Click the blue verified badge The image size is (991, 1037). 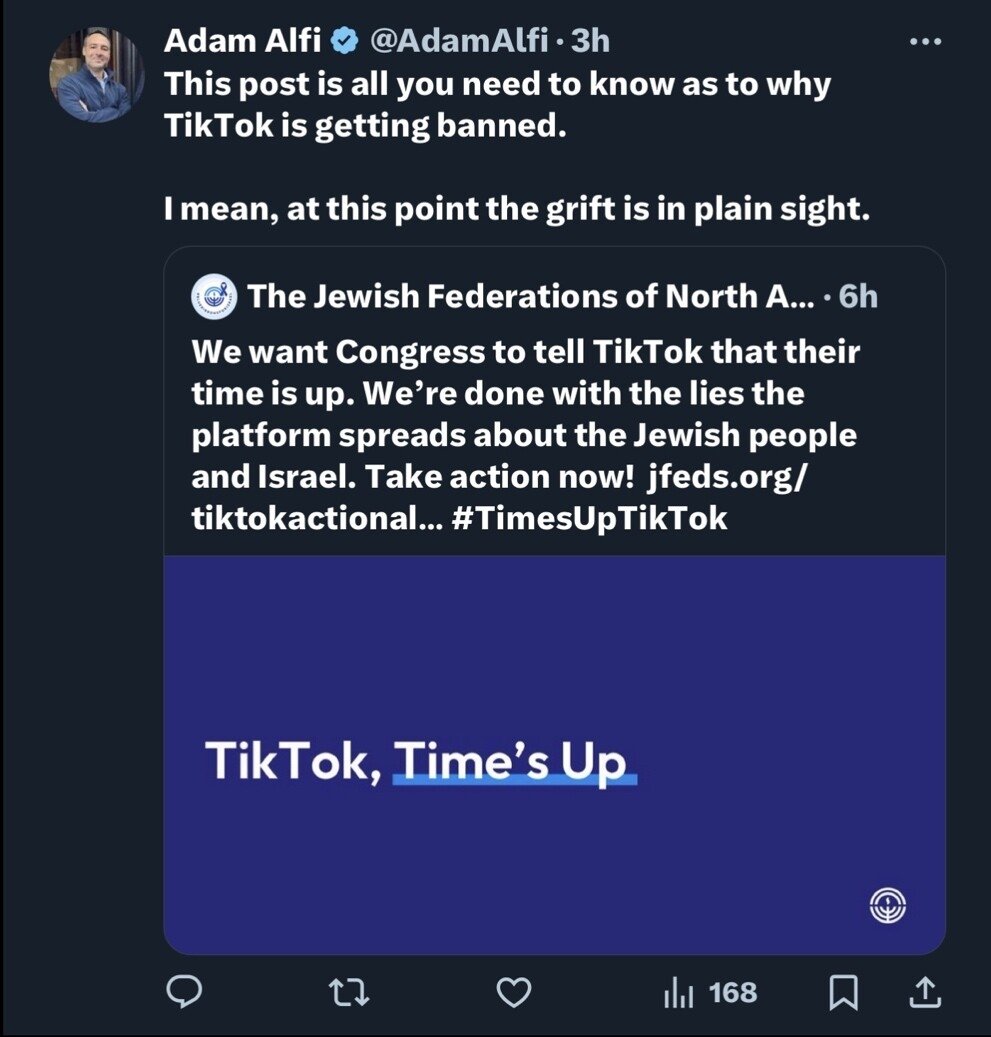coord(345,41)
